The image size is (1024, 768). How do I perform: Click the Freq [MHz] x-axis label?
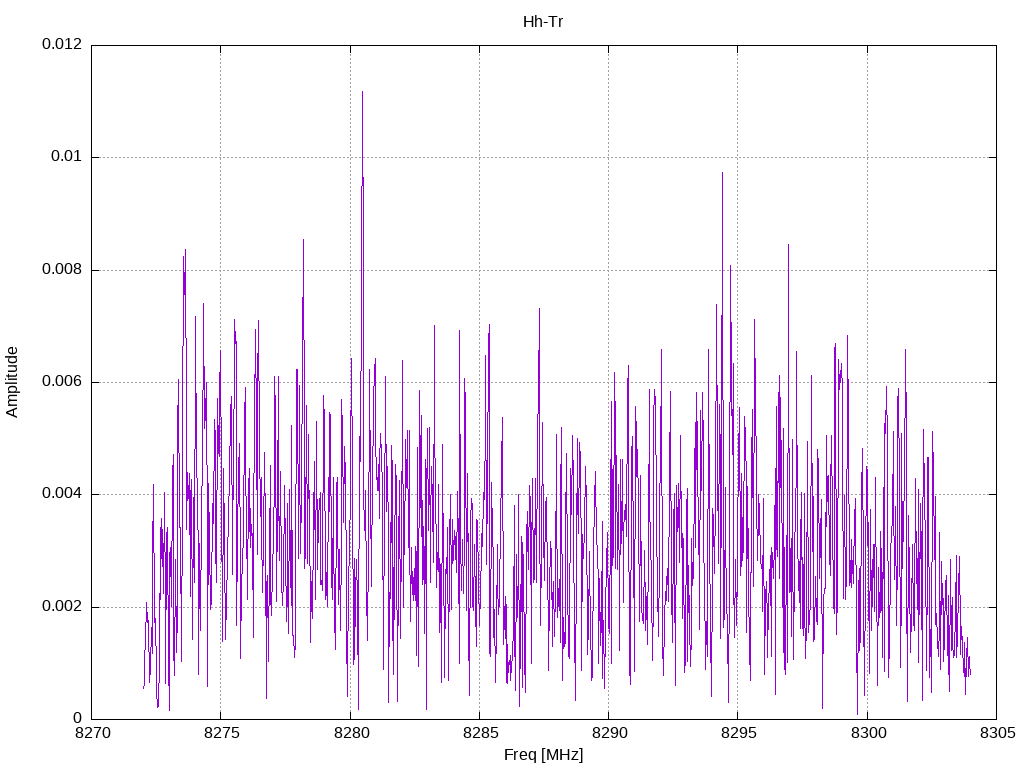click(x=543, y=755)
